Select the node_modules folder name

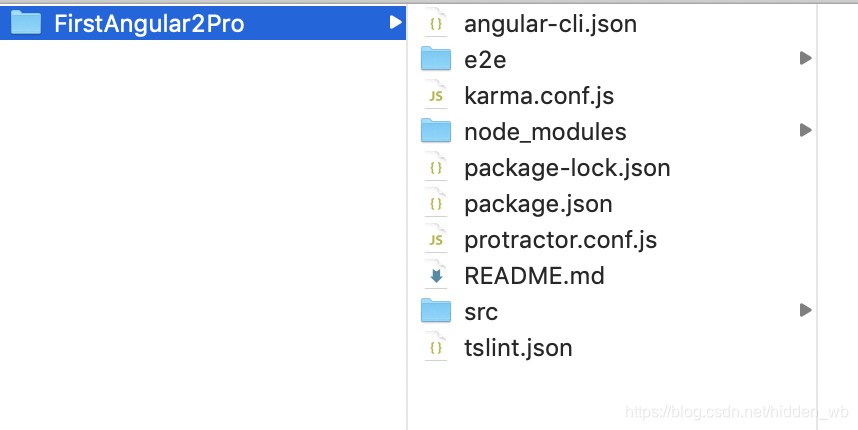tap(545, 132)
